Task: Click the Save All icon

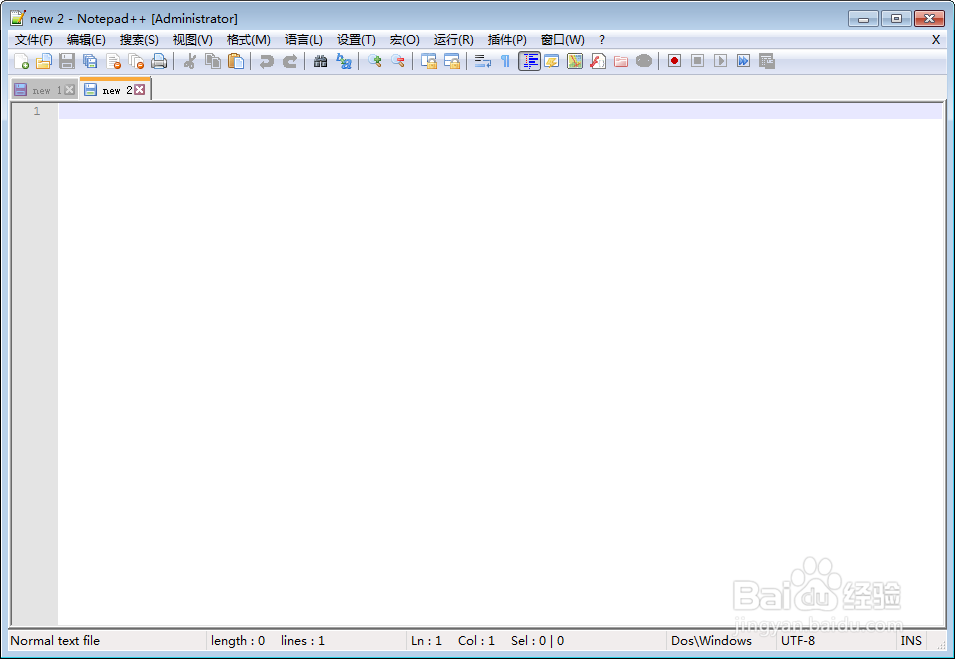Action: [x=90, y=61]
